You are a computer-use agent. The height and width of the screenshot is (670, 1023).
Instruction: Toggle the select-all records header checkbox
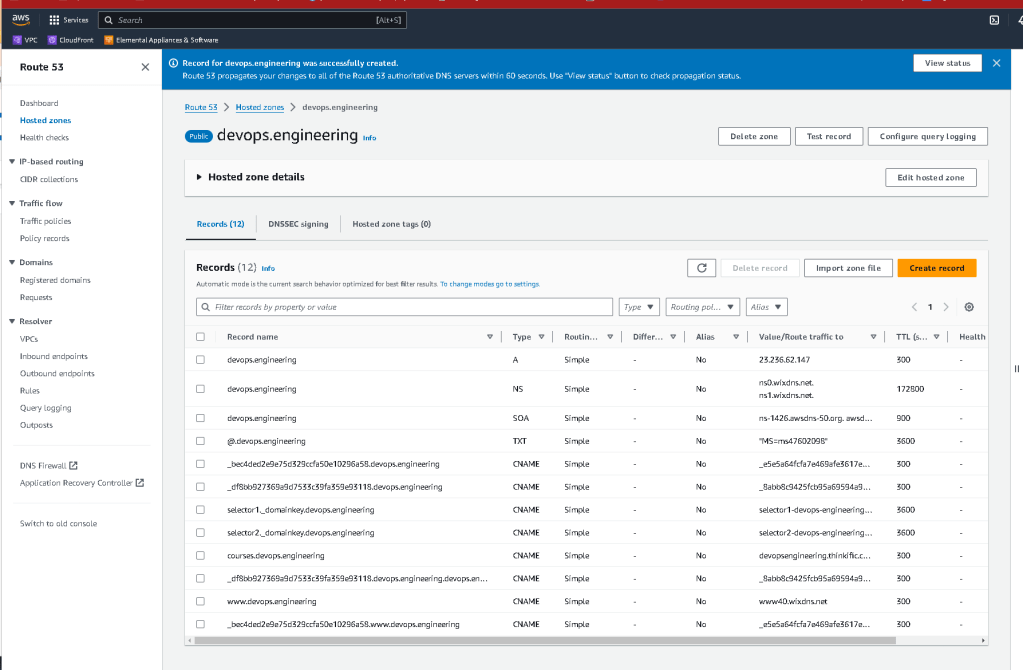click(200, 337)
